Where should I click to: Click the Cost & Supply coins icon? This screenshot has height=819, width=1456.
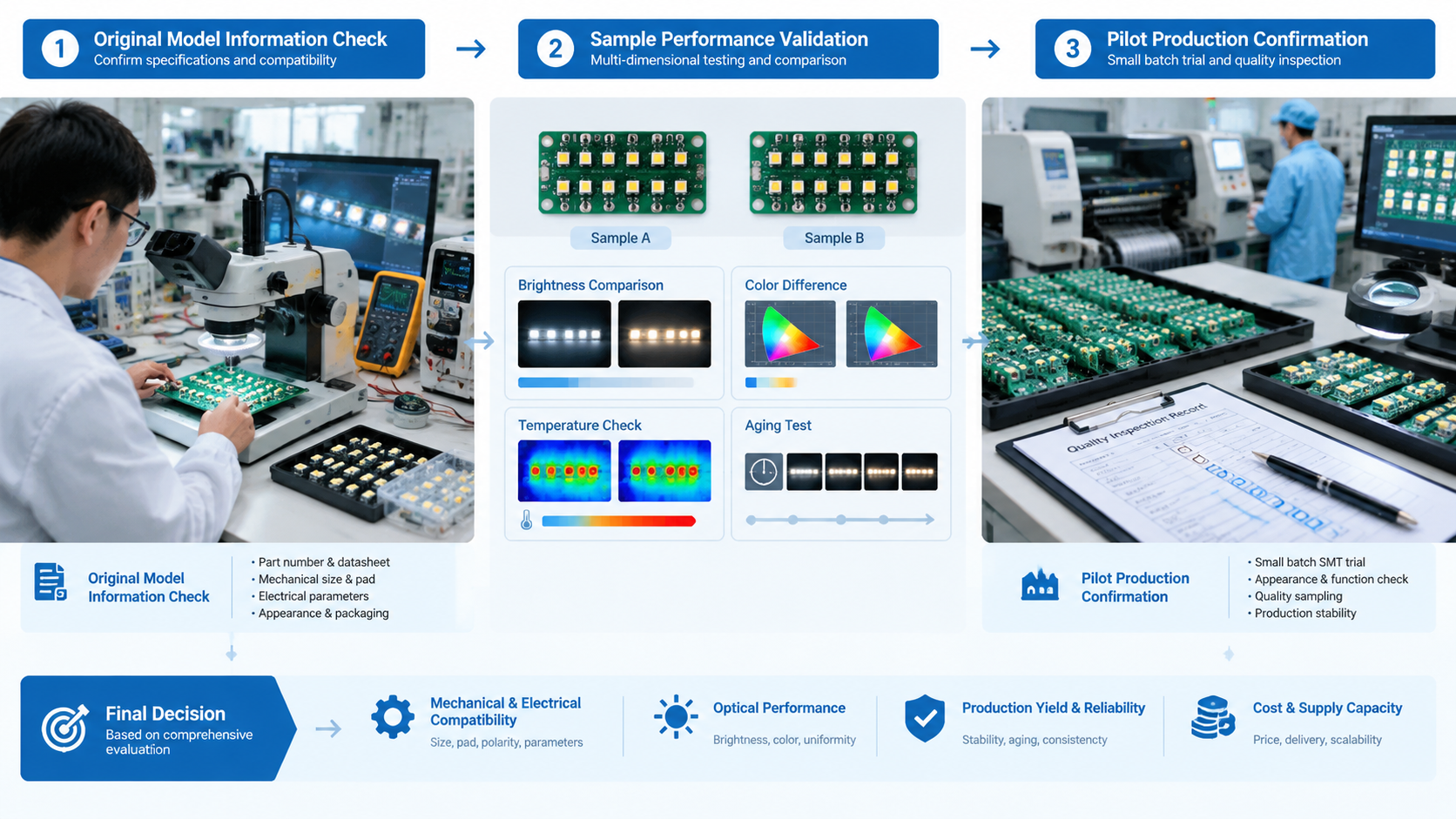[x=1212, y=717]
